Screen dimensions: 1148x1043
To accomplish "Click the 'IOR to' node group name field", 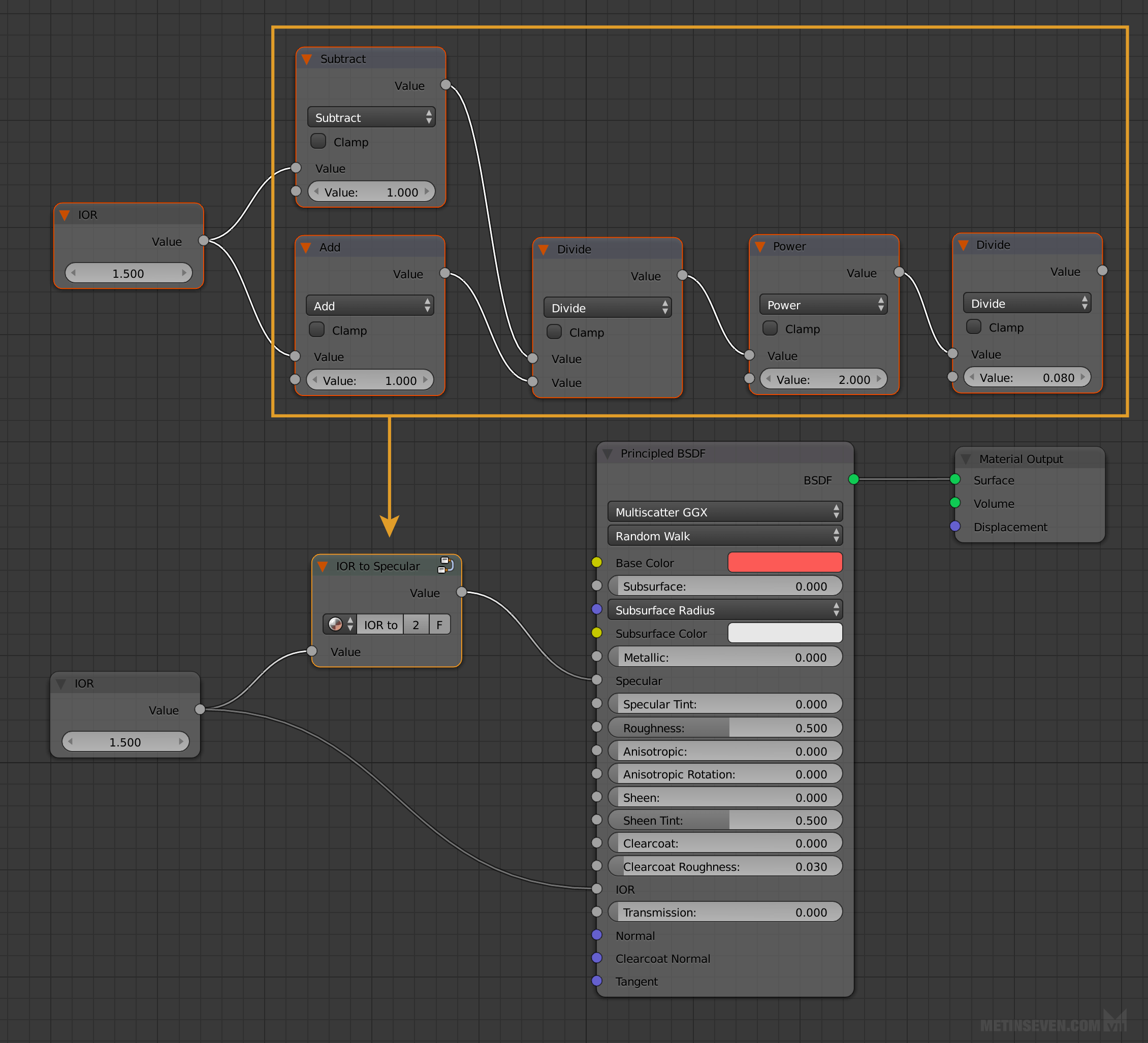I will click(x=380, y=625).
